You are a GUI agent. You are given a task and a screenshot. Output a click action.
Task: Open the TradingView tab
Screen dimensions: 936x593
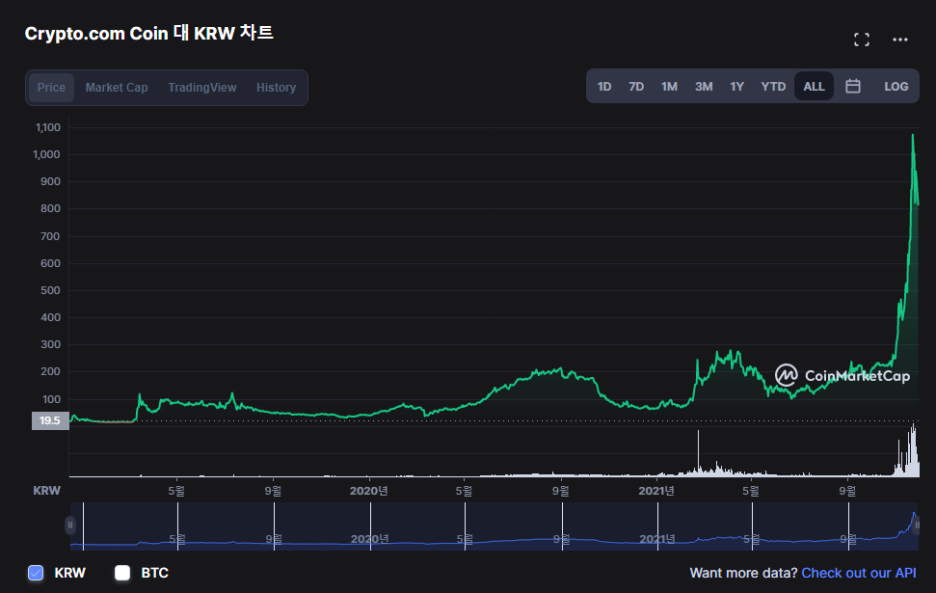click(202, 88)
